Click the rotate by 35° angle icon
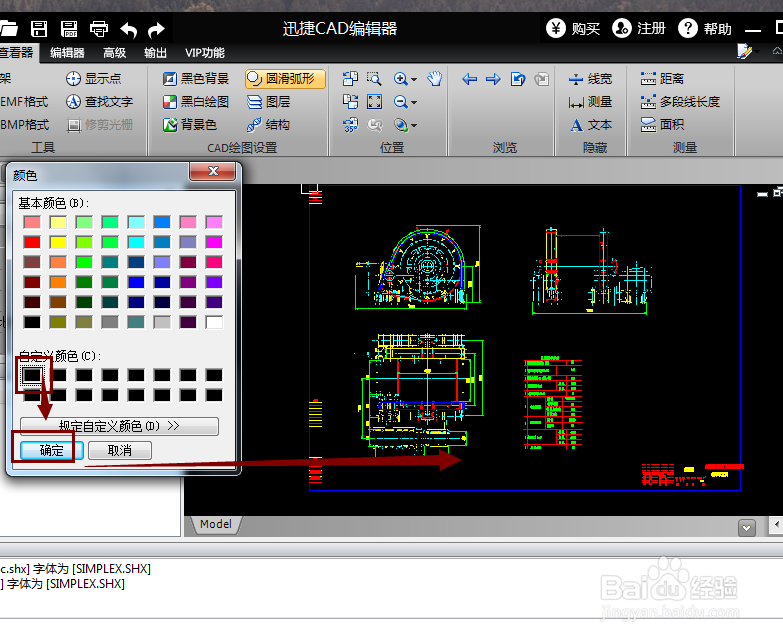The image size is (783, 639). click(x=350, y=125)
